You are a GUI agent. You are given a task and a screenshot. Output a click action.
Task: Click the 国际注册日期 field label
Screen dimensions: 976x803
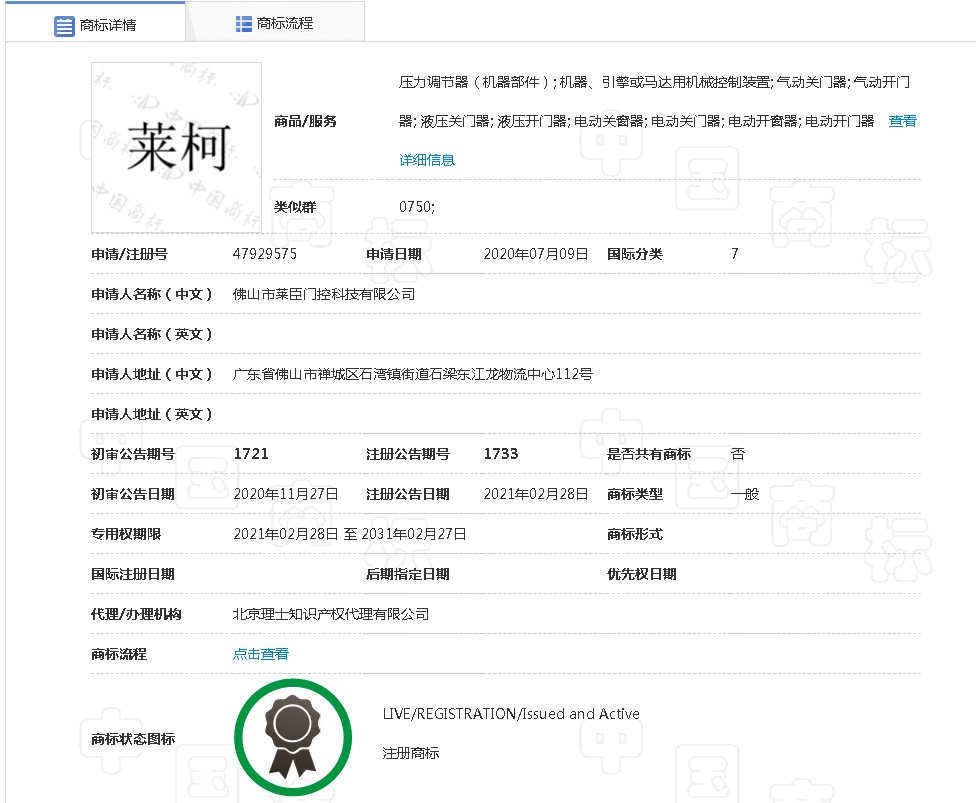133,574
